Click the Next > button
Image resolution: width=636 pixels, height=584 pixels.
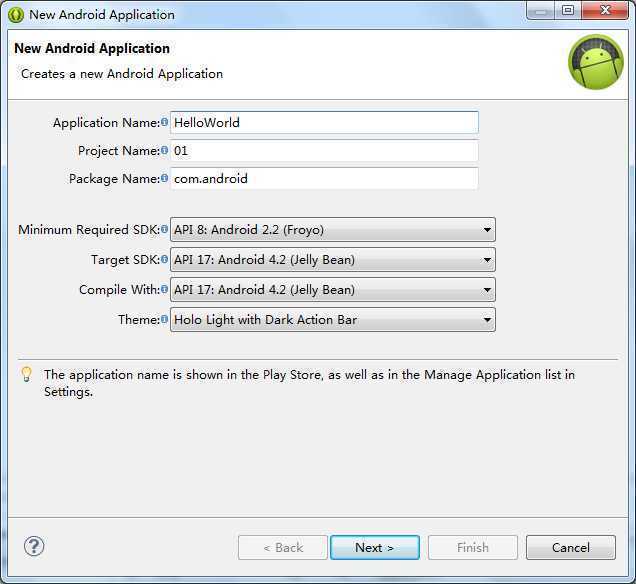click(375, 548)
